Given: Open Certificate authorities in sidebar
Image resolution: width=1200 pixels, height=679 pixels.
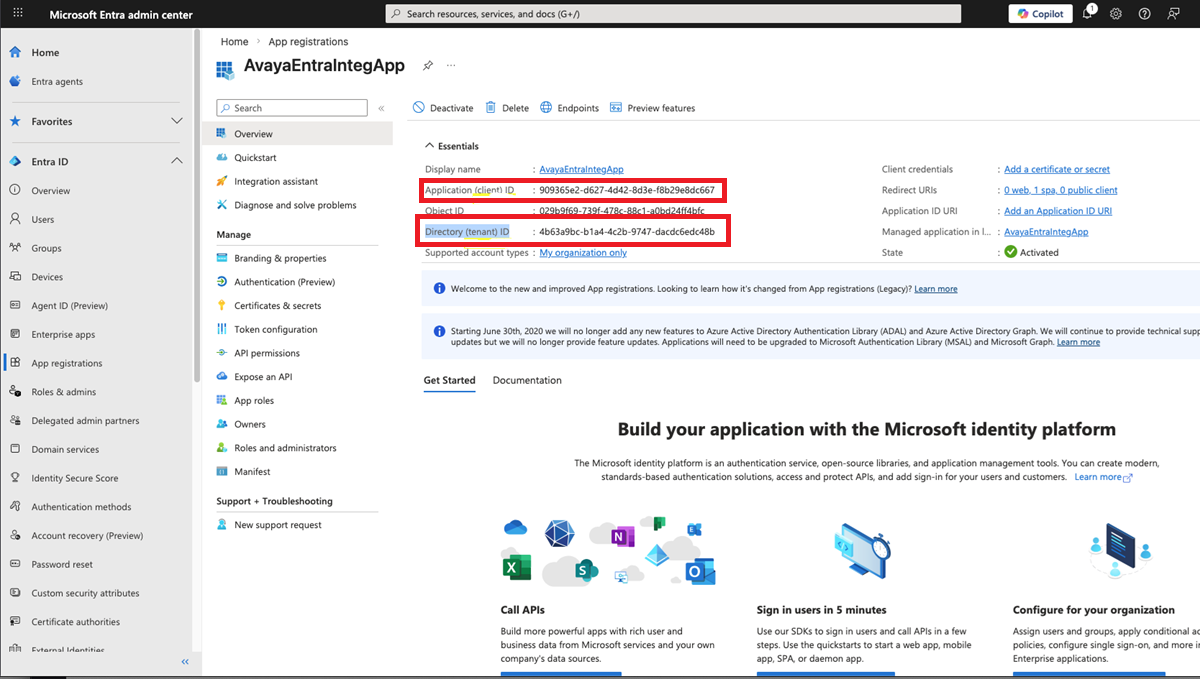Looking at the screenshot, I should pyautogui.click(x=75, y=622).
